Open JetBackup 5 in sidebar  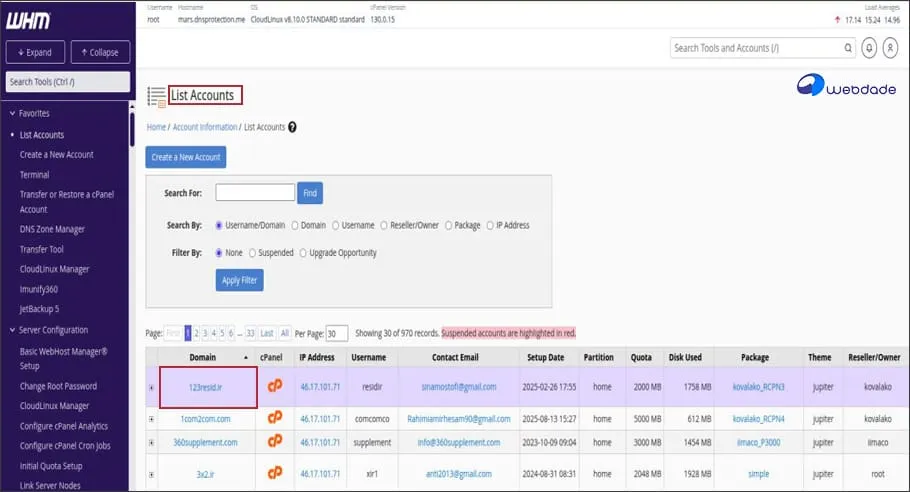coord(39,309)
